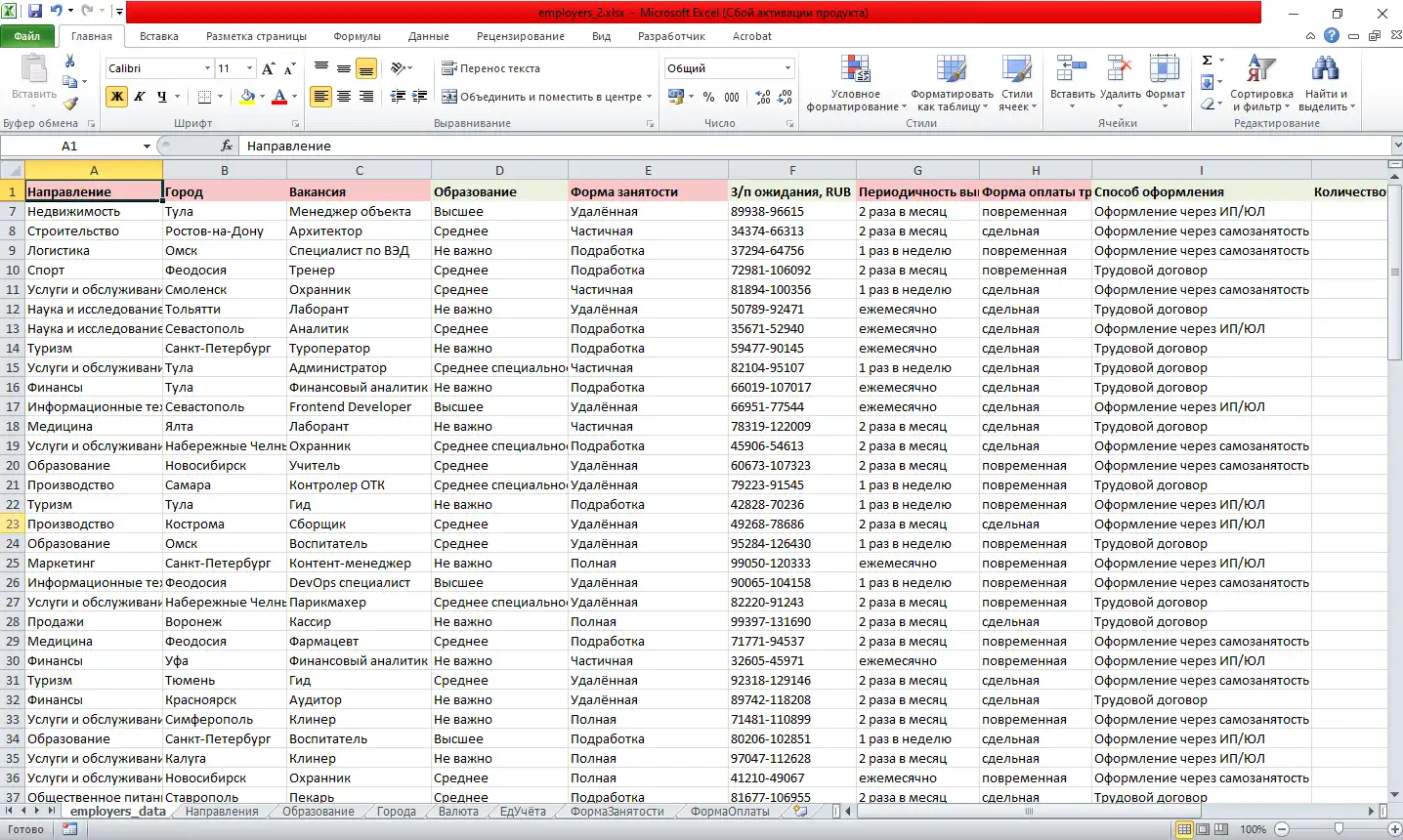Click the Format Painter brush icon
The height and width of the screenshot is (840, 1403).
(x=70, y=104)
